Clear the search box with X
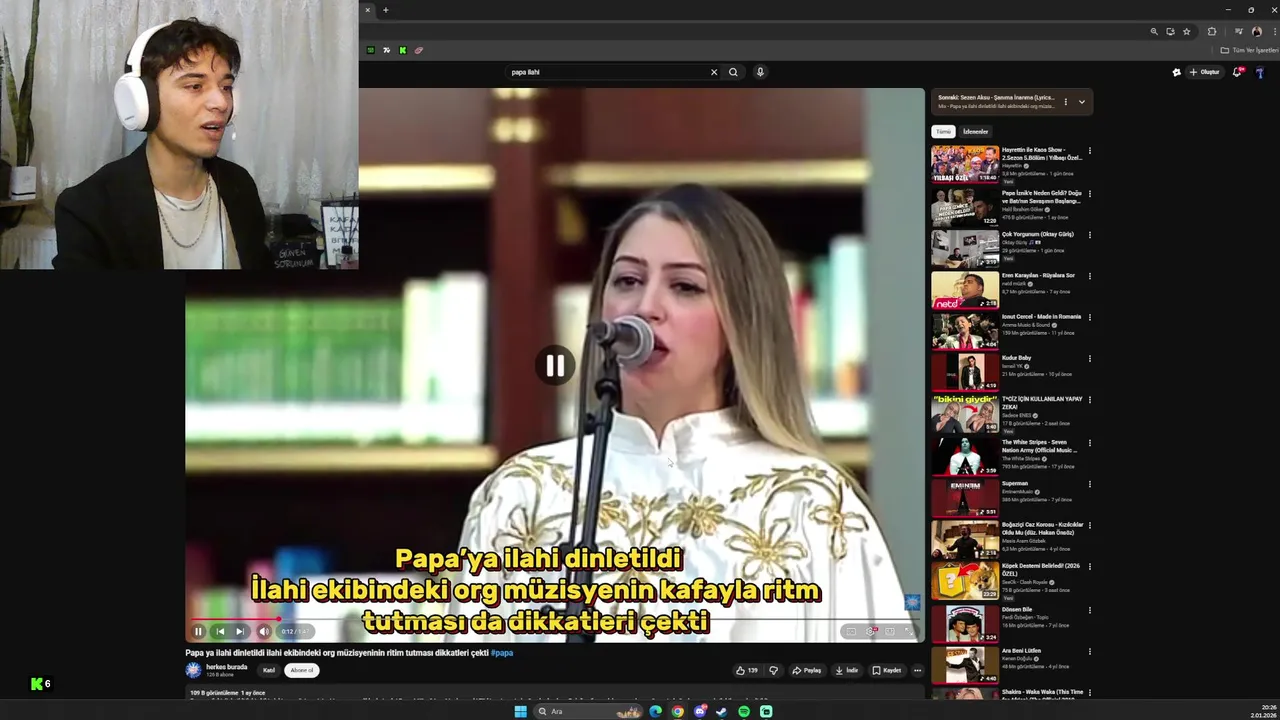Screen dimensions: 1280x720 click(x=714, y=72)
